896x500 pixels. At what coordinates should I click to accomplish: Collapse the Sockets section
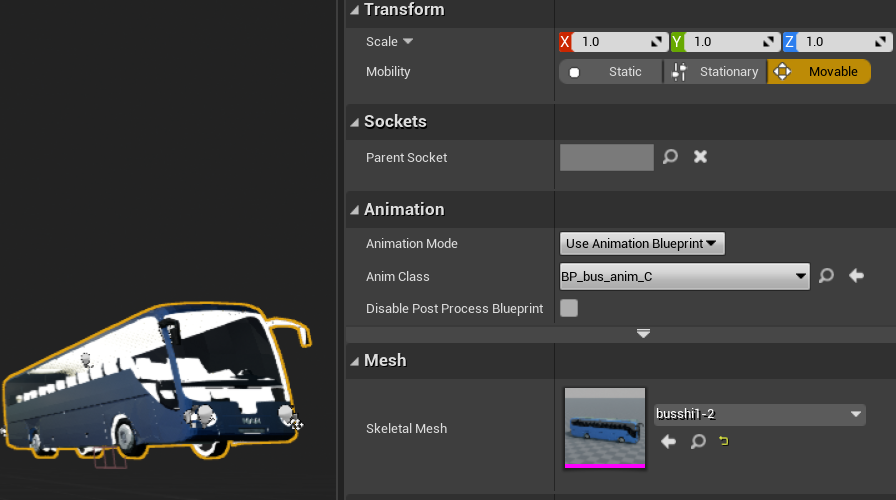pos(355,122)
